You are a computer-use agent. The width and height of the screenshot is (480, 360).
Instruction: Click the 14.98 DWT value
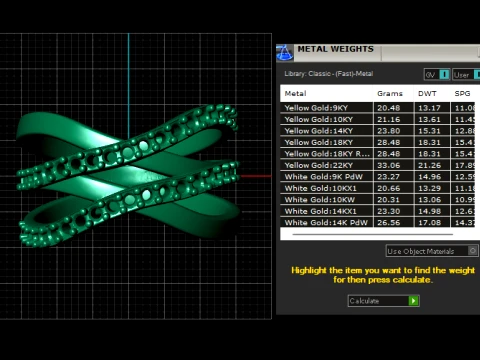429,211
